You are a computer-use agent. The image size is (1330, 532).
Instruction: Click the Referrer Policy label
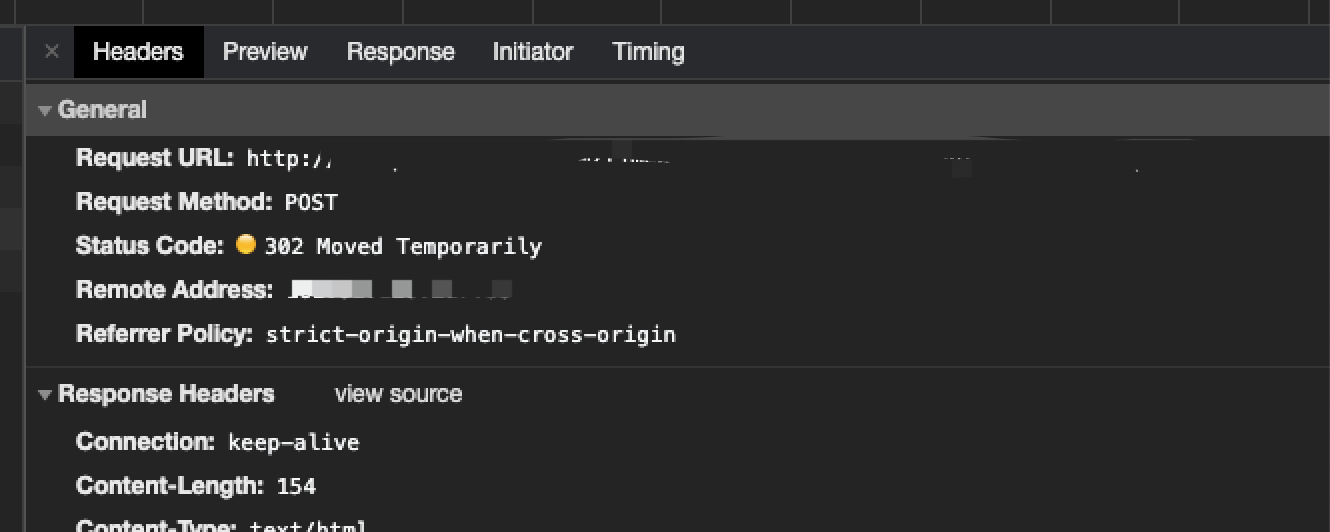click(165, 333)
